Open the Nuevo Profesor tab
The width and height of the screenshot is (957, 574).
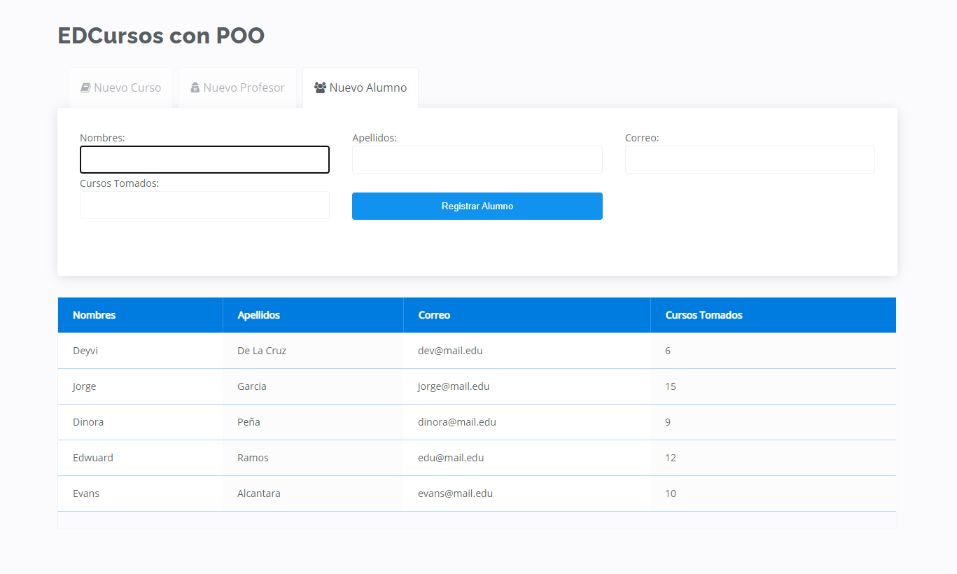click(237, 88)
